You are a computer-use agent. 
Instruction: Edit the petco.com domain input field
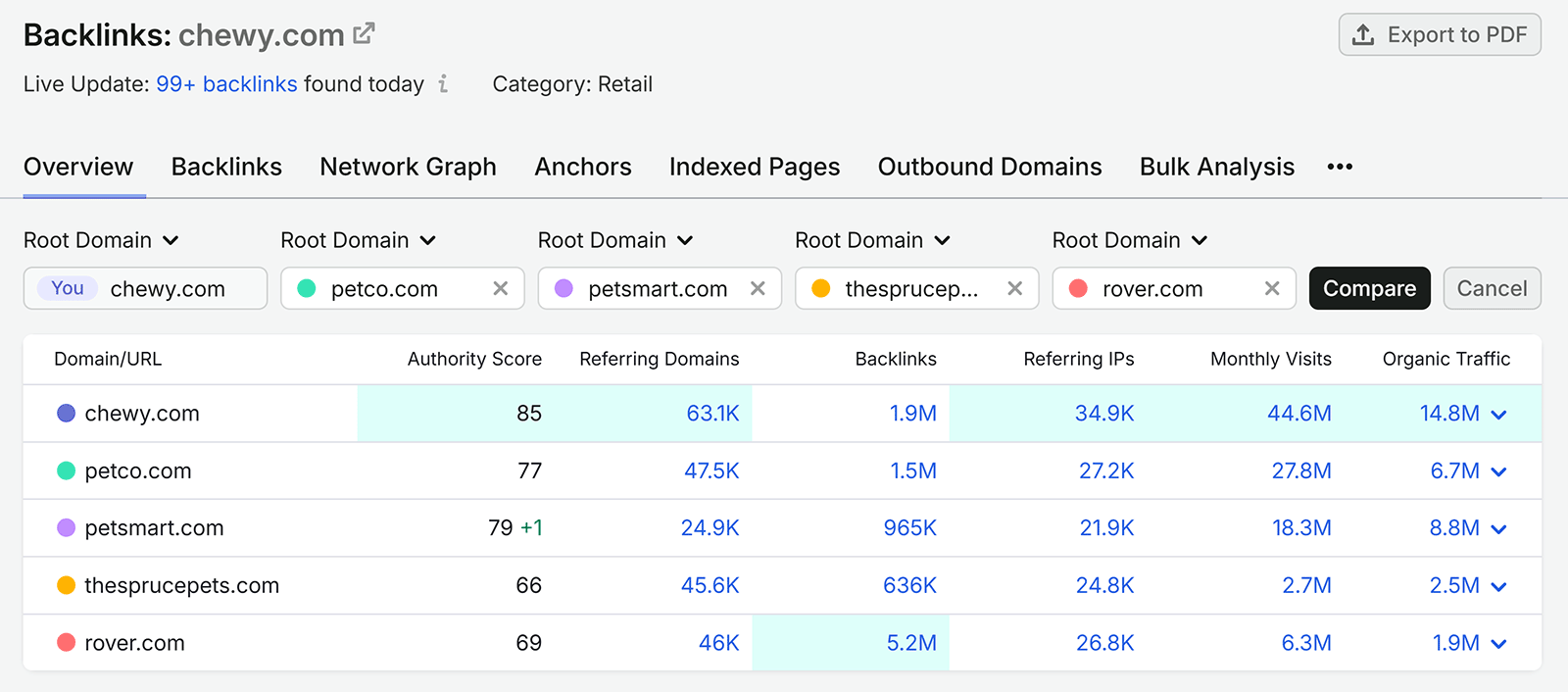coord(403,288)
